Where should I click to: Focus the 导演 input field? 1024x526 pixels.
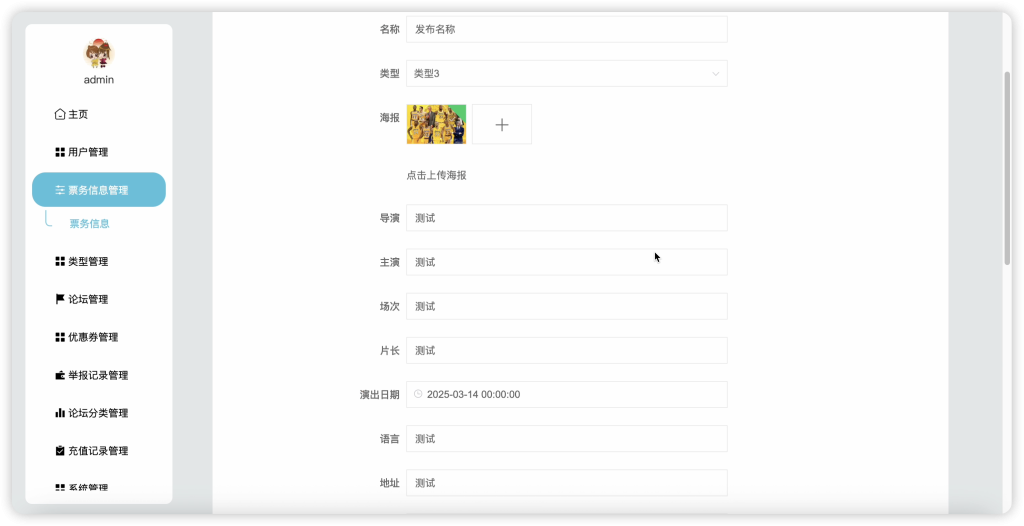click(566, 218)
